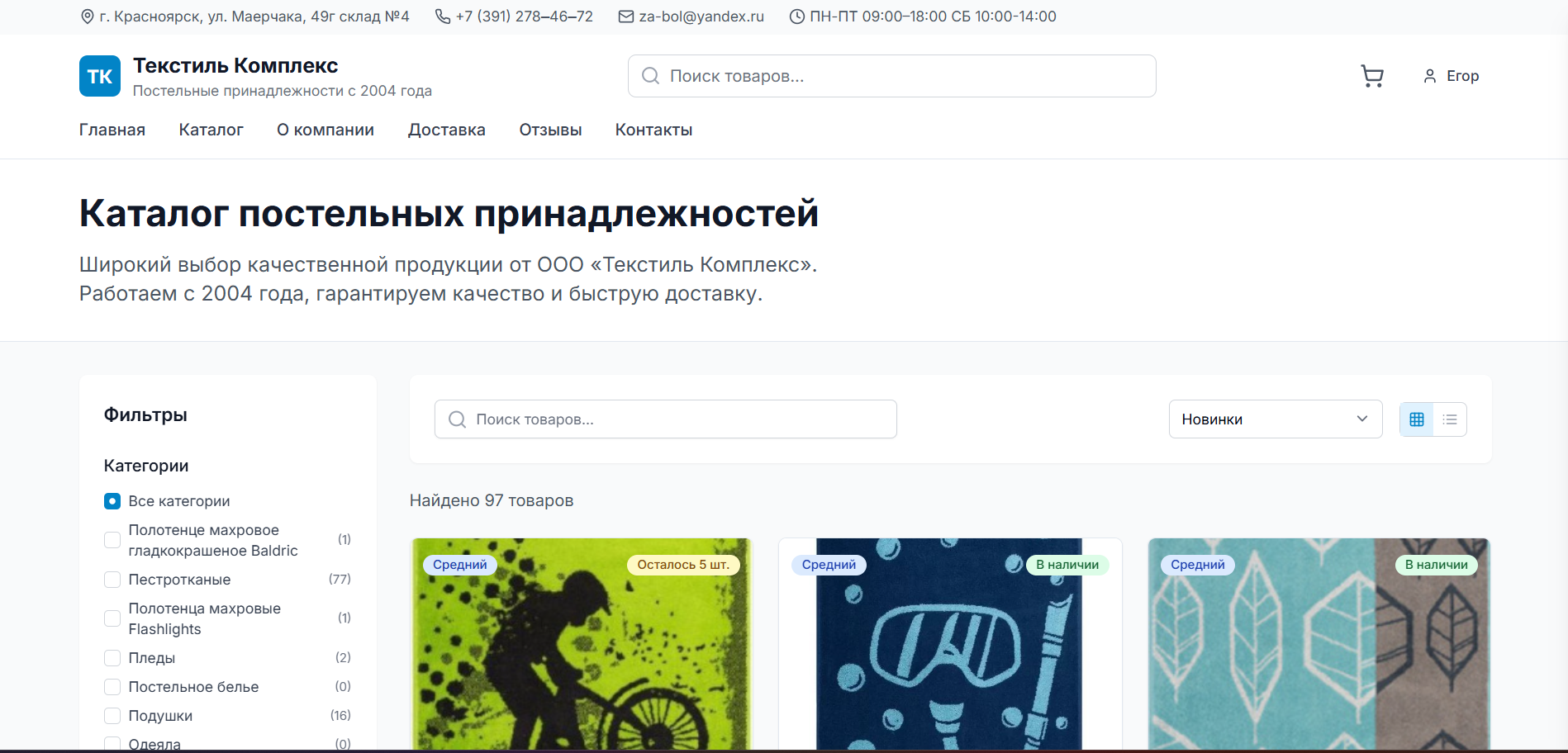The image size is (1568, 753).
Task: Select the Все категории filter
Action: (x=112, y=500)
